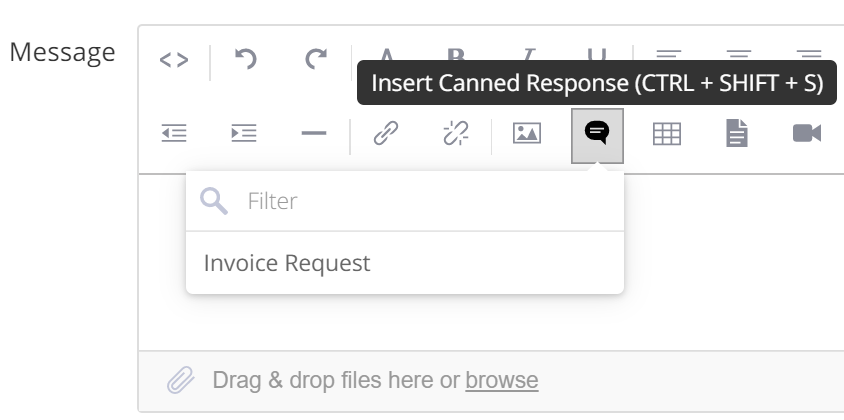The width and height of the screenshot is (844, 420).
Task: Insert video using the camera icon
Action: (x=807, y=133)
